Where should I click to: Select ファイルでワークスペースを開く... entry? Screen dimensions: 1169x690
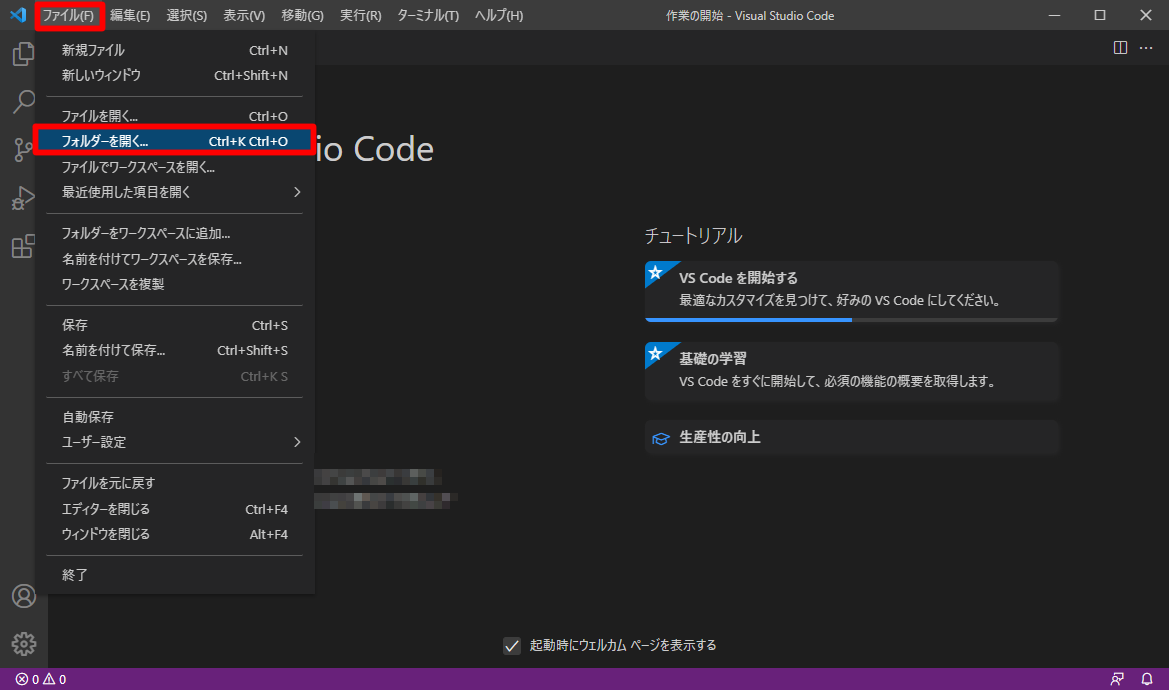pyautogui.click(x=174, y=167)
